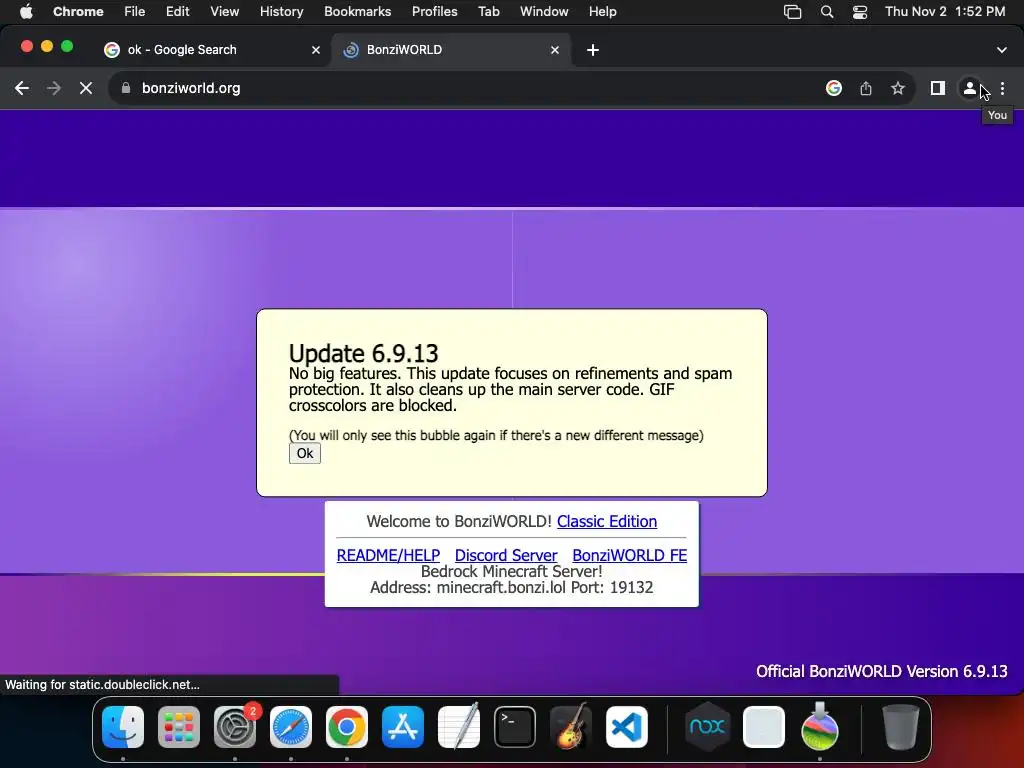Expand the tab search chevron

click(1002, 50)
